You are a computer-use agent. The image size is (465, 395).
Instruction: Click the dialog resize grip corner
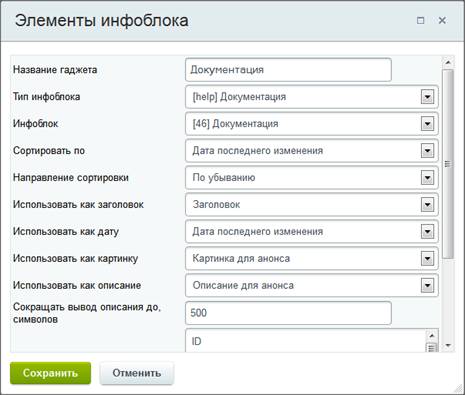[x=459, y=389]
